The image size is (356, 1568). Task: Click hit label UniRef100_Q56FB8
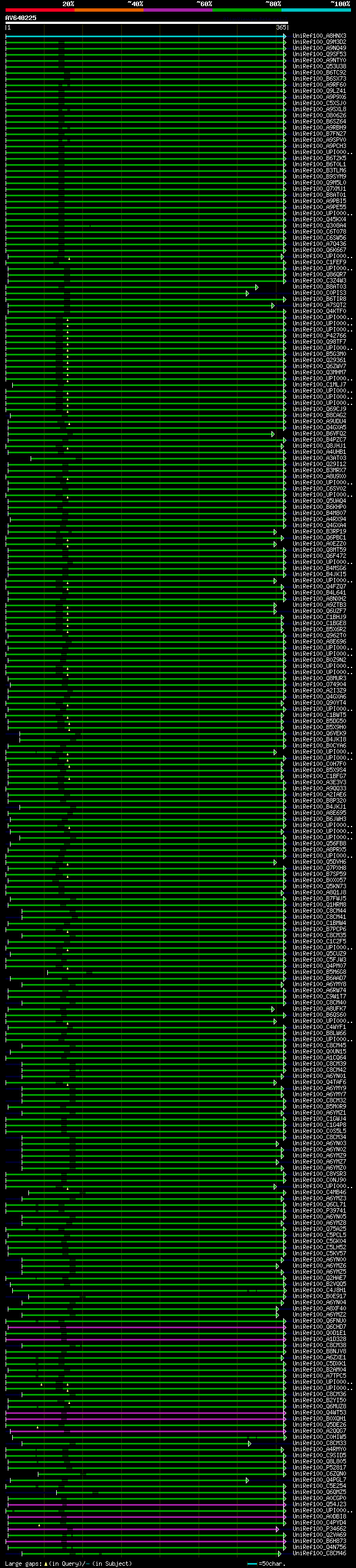point(319,844)
